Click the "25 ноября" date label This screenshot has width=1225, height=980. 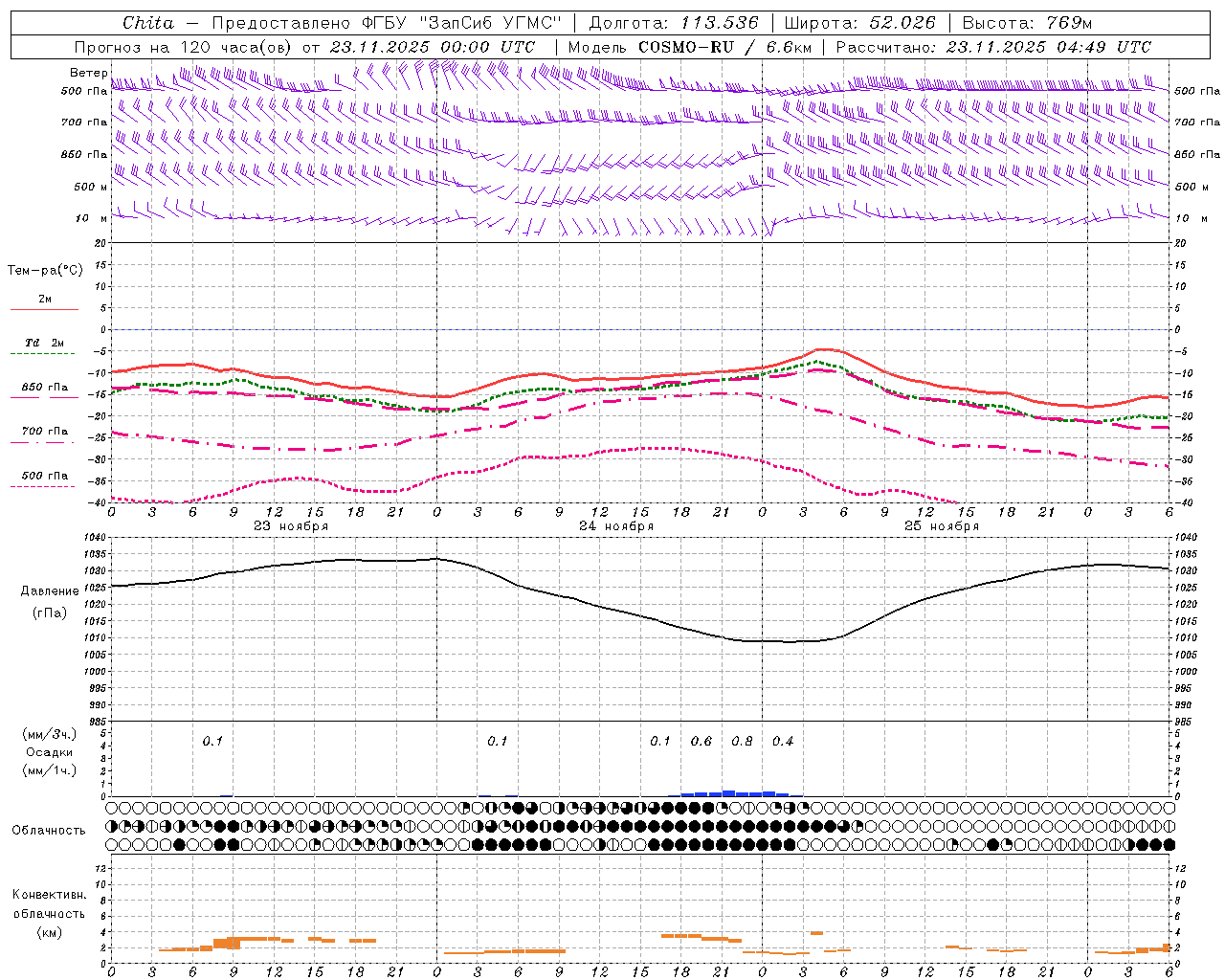tap(942, 526)
